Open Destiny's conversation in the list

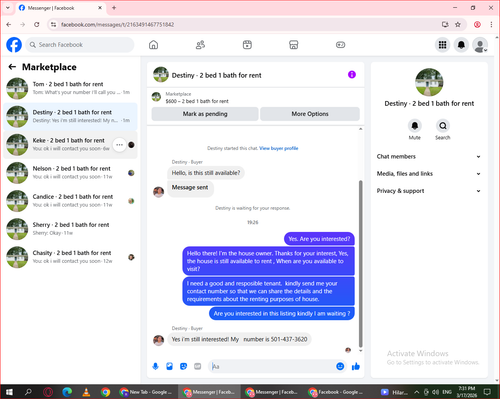(x=70, y=116)
